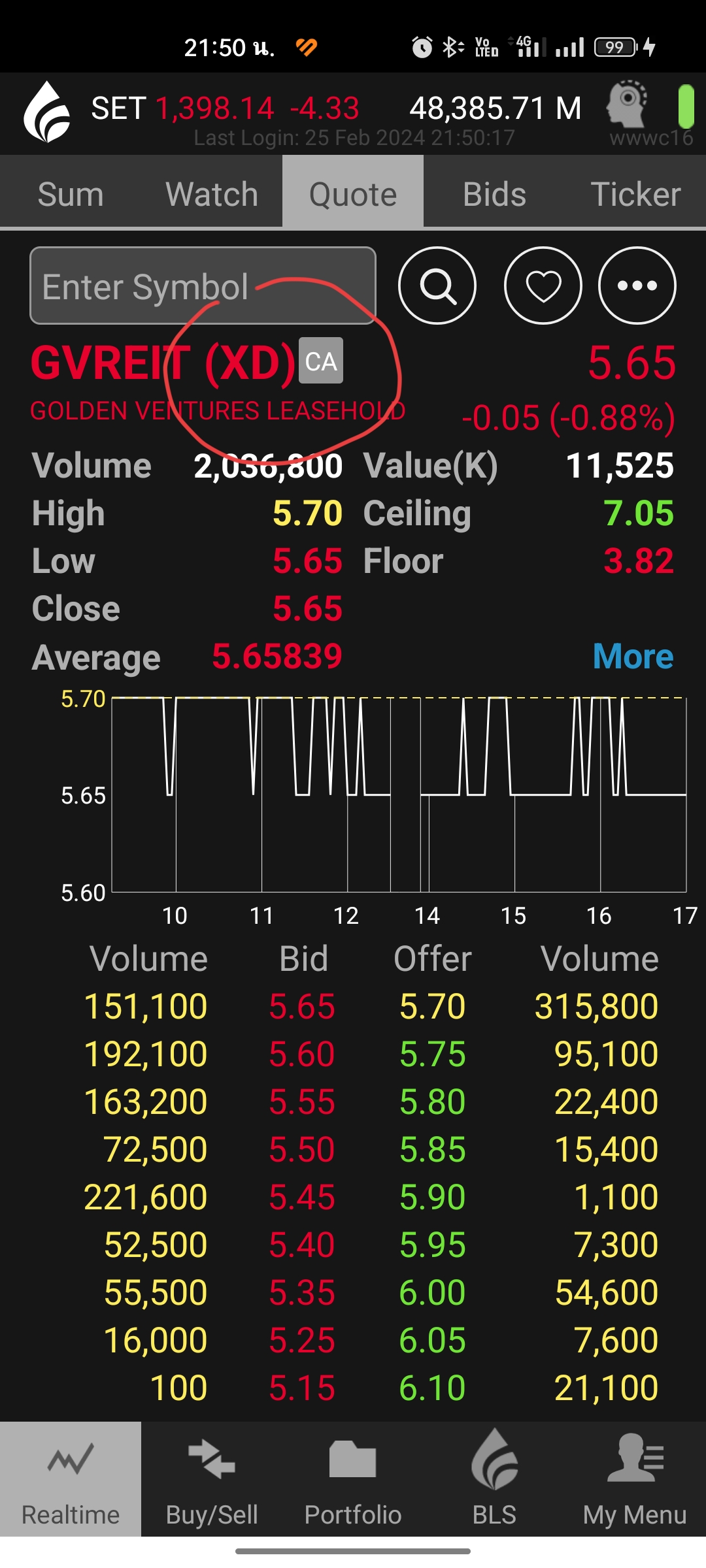The height and width of the screenshot is (1568, 706).
Task: Tap offer volume 54,600
Action: click(x=607, y=1292)
